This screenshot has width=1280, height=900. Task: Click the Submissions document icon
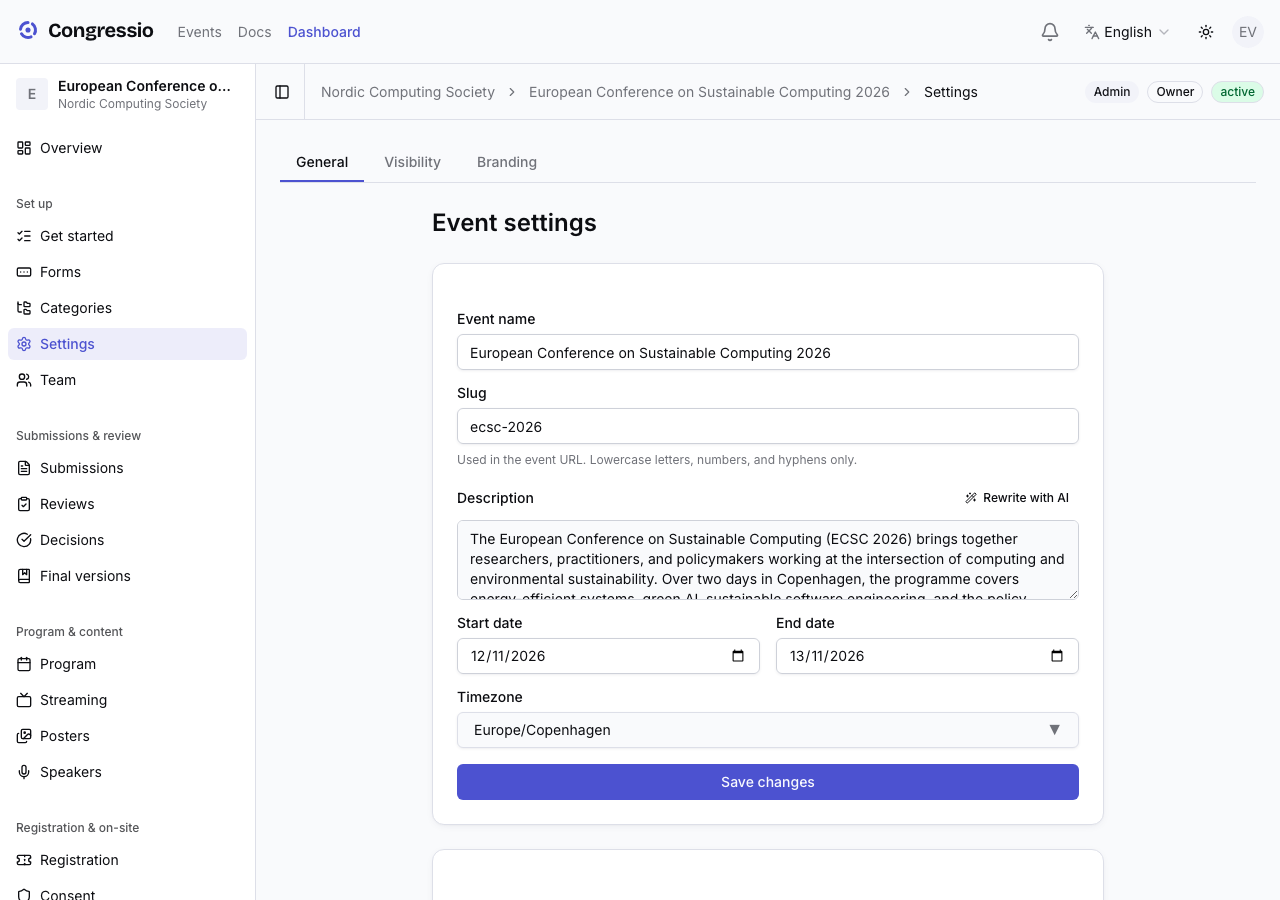click(x=24, y=468)
